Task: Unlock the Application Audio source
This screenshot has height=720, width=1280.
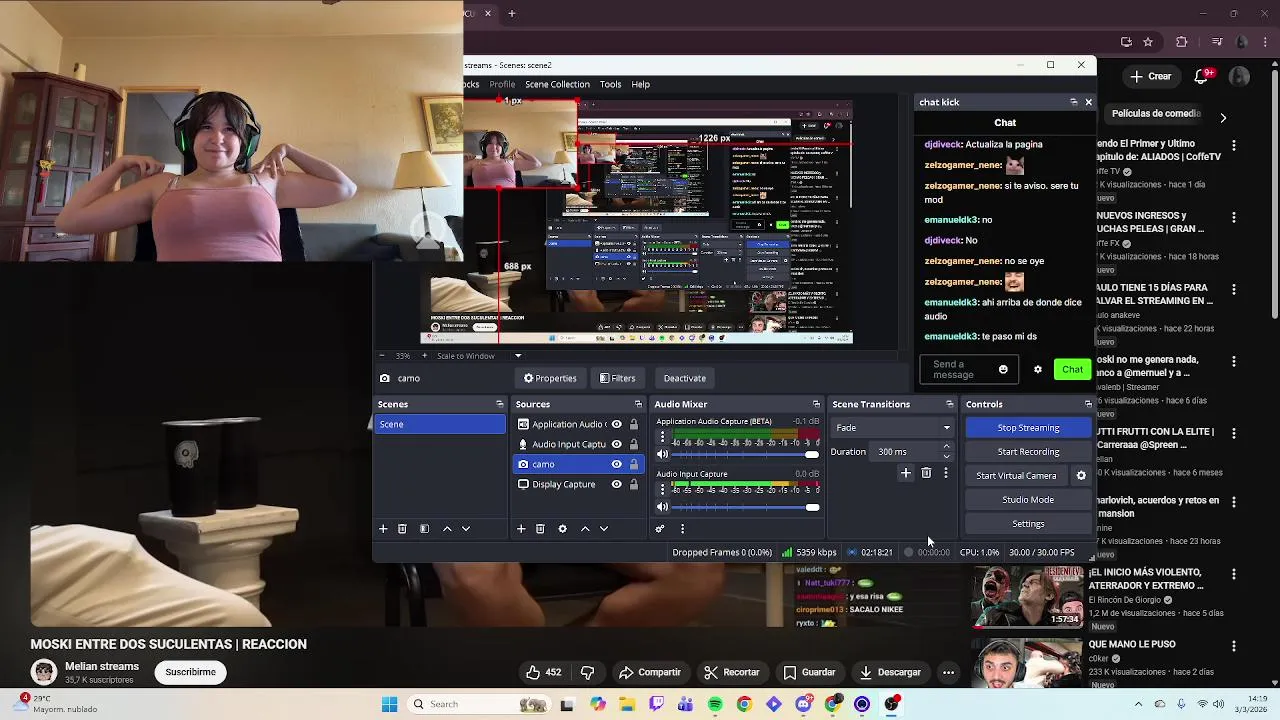Action: (x=633, y=424)
